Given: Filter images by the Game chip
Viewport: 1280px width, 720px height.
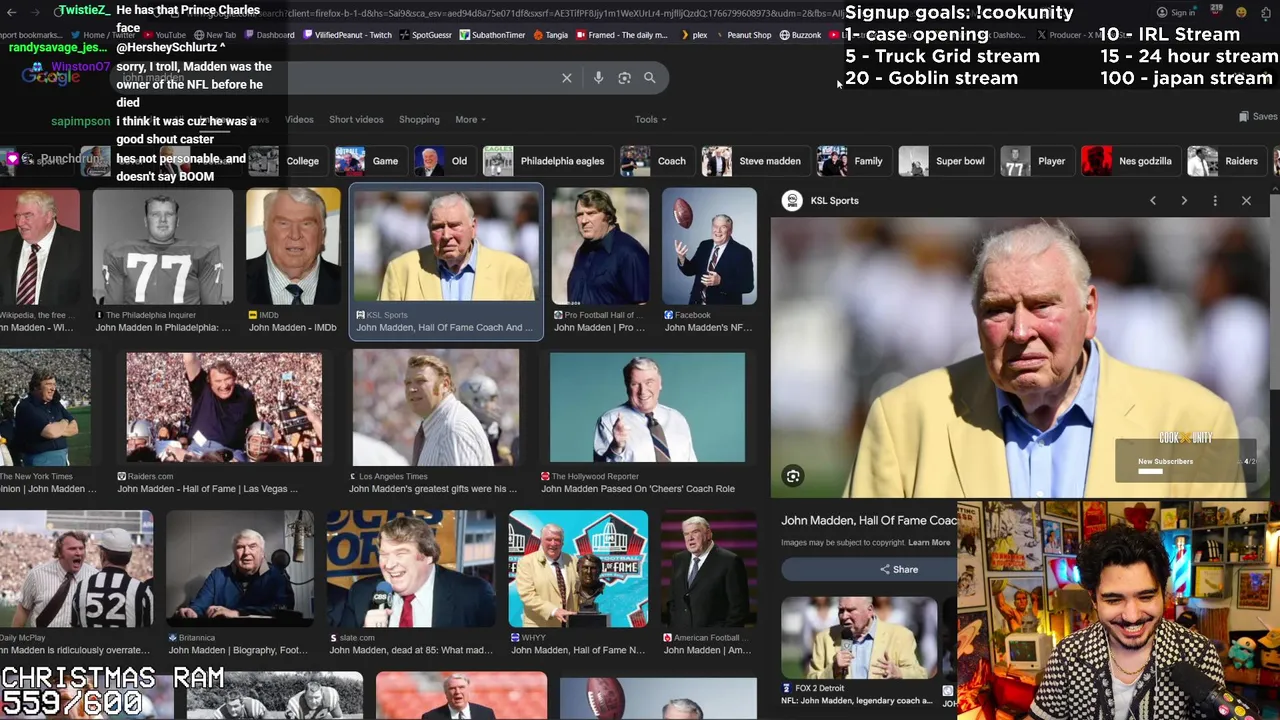Looking at the screenshot, I should click(x=369, y=161).
